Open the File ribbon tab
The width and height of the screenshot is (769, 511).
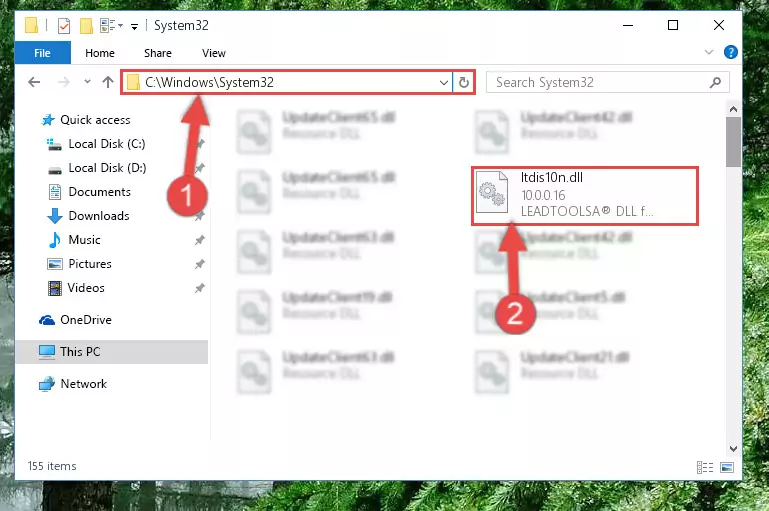(x=43, y=53)
